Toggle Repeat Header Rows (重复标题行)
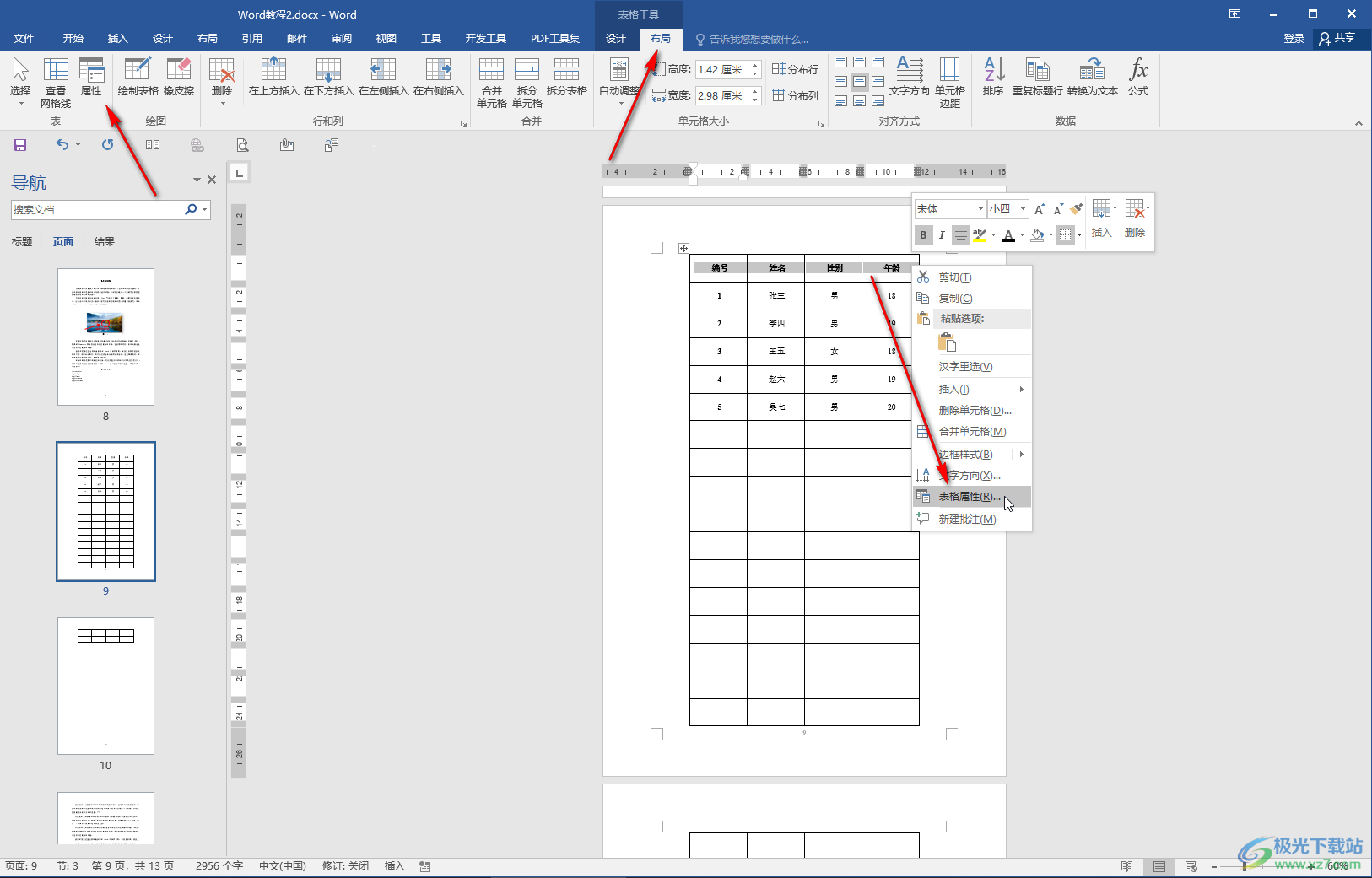 click(1037, 77)
